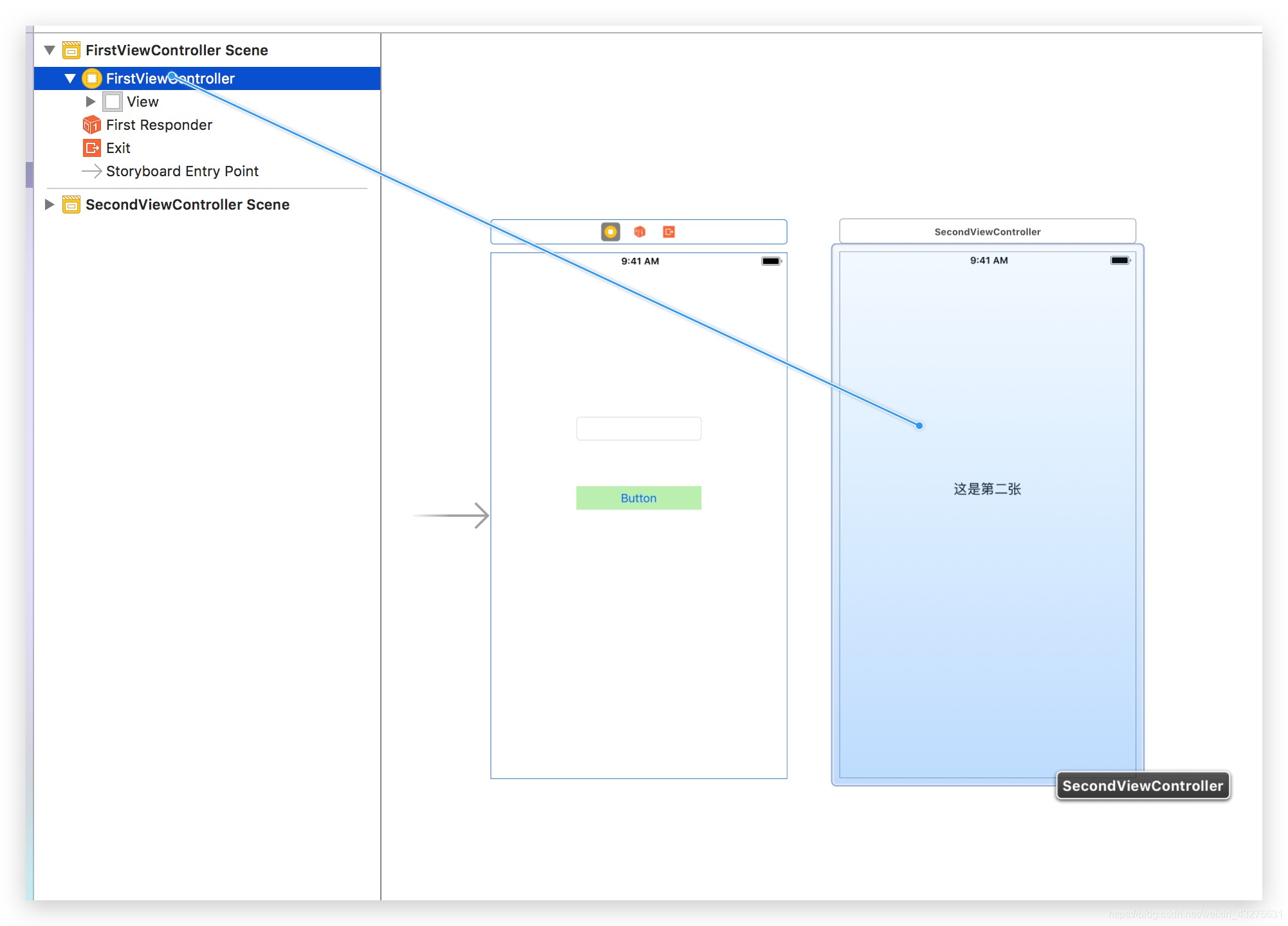Click the FirstViewController yellow icon in outline
The image size is (1288, 926).
(x=92, y=78)
